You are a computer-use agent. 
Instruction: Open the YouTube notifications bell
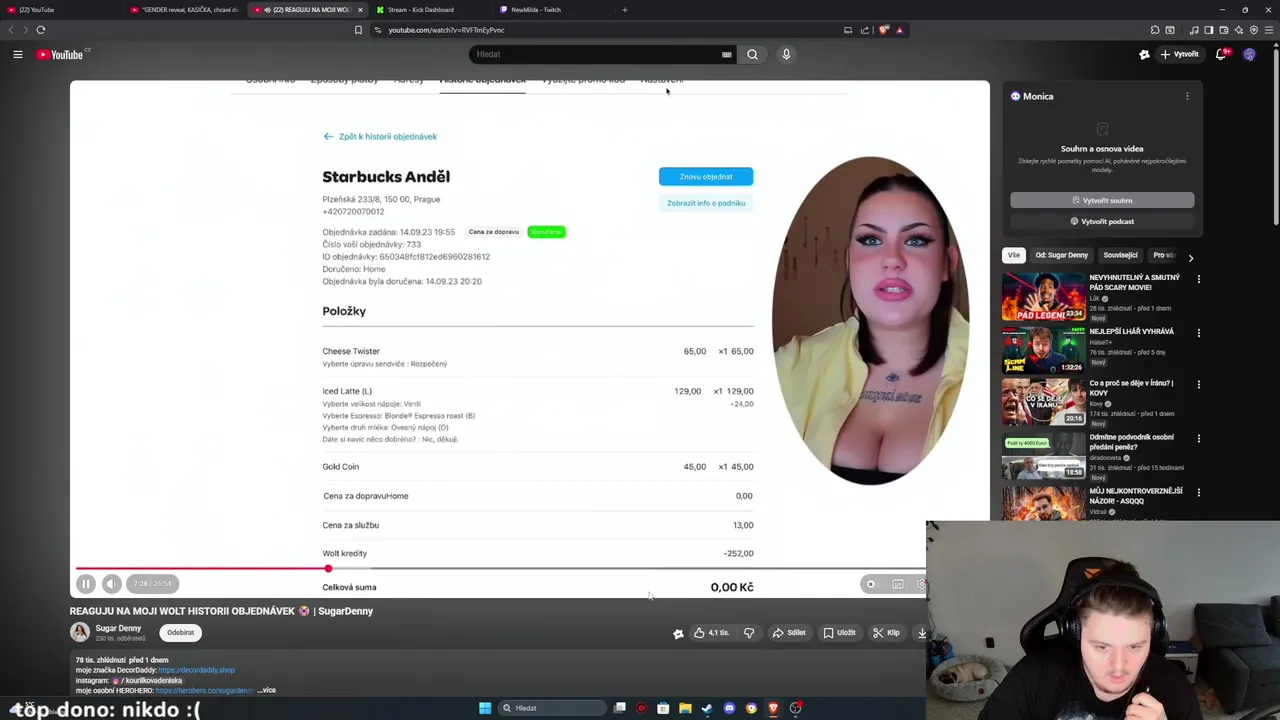click(1221, 54)
